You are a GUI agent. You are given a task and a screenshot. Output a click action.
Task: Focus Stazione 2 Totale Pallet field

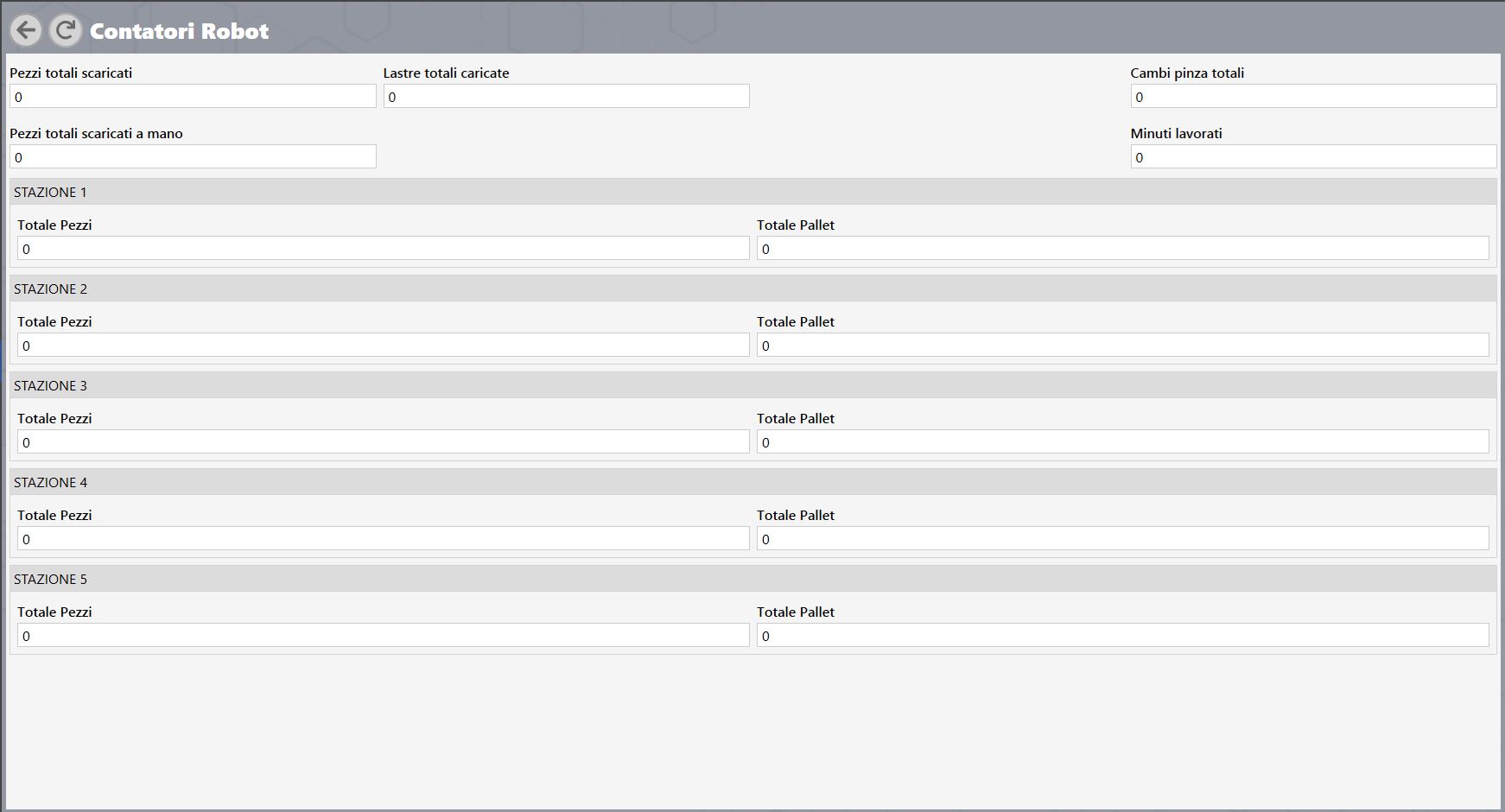[x=1123, y=345]
